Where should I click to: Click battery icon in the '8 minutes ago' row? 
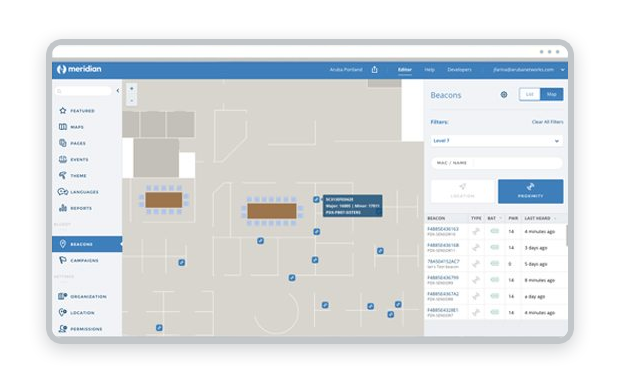[494, 280]
